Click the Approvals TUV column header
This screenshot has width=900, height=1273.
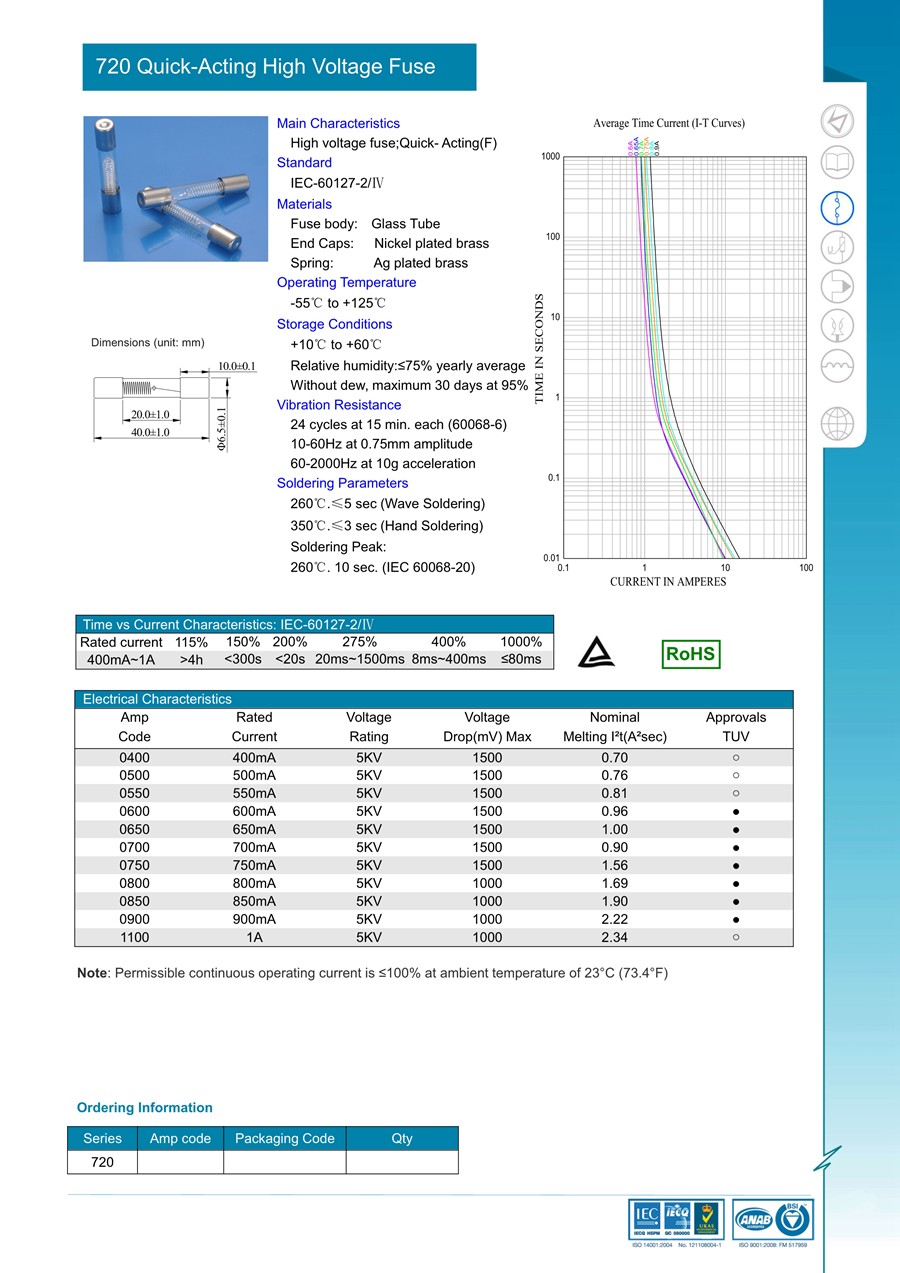[736, 727]
